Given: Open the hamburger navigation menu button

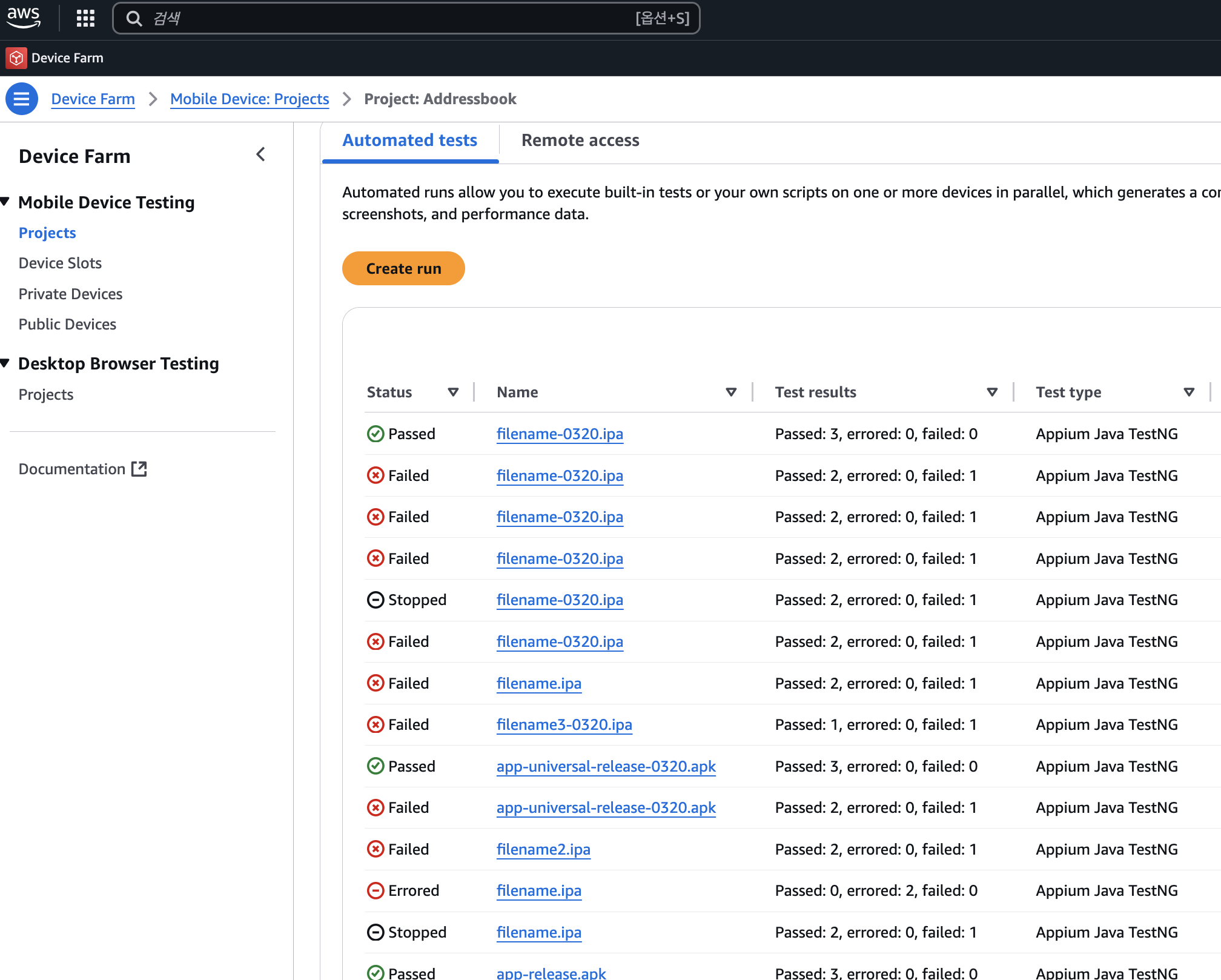Looking at the screenshot, I should 22,99.
